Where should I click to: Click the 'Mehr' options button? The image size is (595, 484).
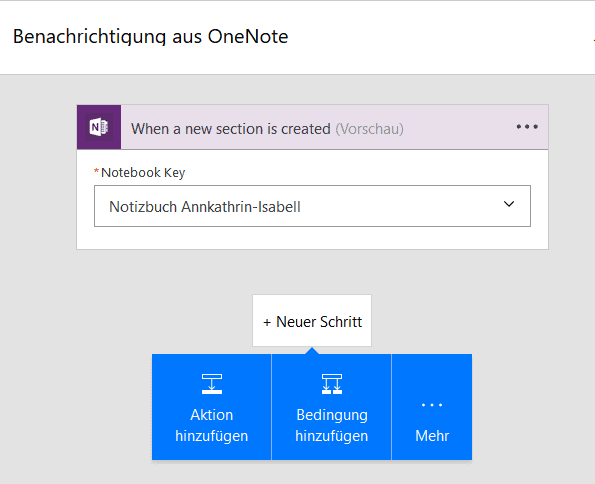(x=432, y=407)
